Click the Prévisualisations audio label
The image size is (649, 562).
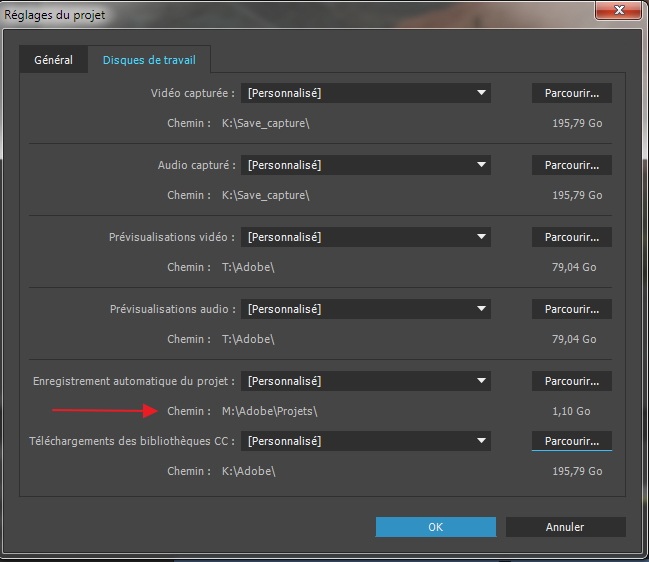pyautogui.click(x=173, y=309)
